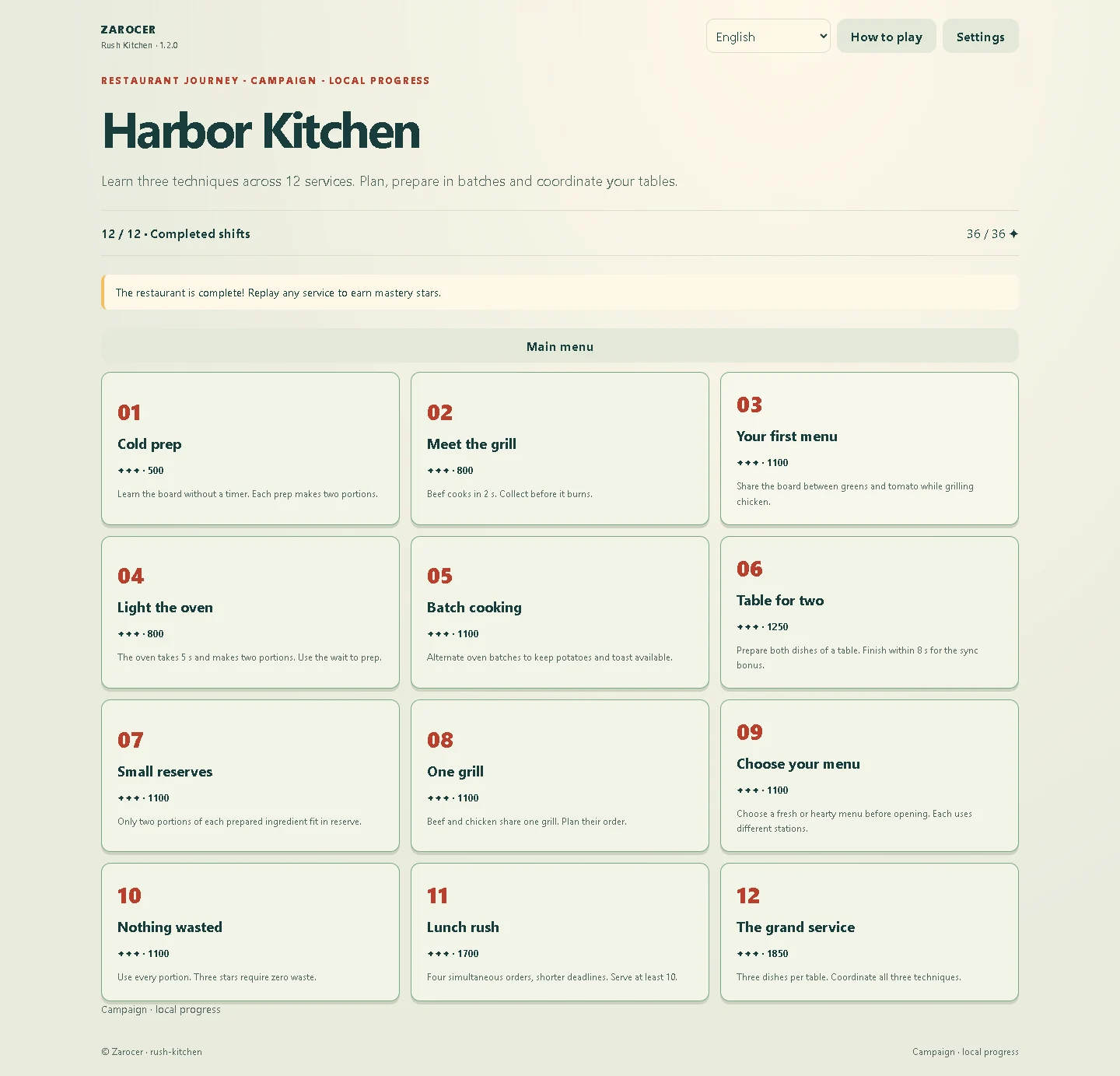The width and height of the screenshot is (1120, 1076).
Task: Open level 06 Table for two
Action: click(870, 612)
